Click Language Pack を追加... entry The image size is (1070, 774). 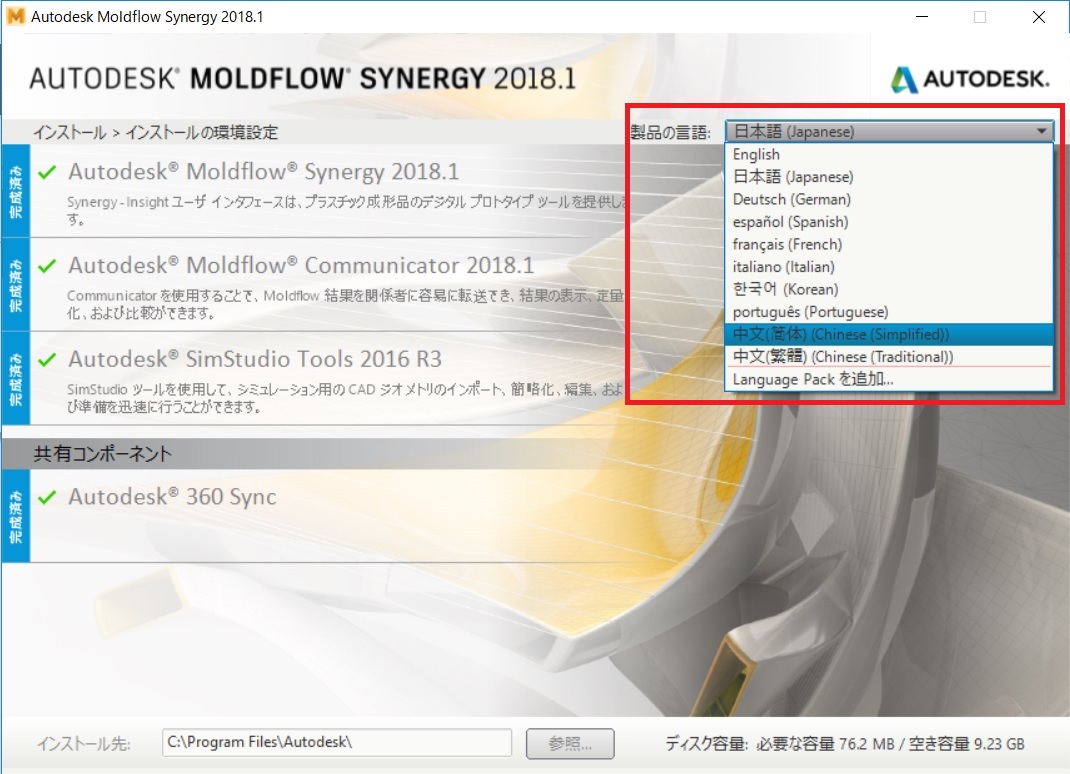point(889,379)
